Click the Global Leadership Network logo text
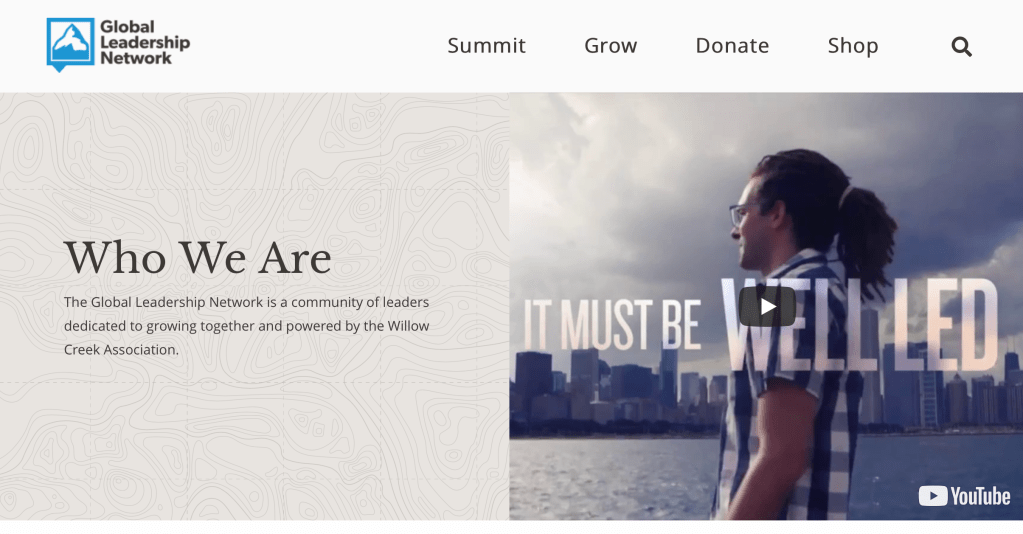1023x534 pixels. 144,42
